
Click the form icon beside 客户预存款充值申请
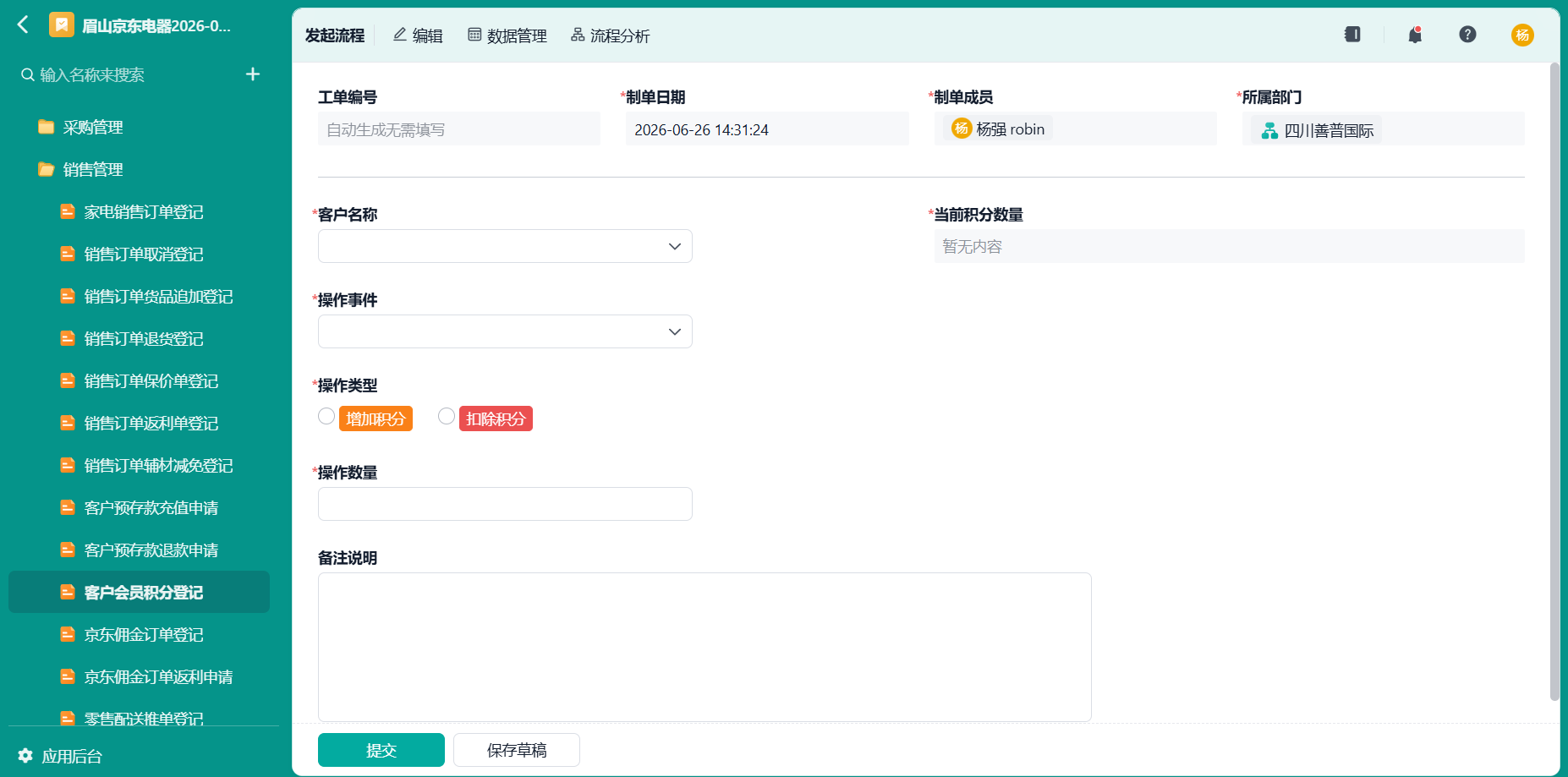[x=68, y=507]
